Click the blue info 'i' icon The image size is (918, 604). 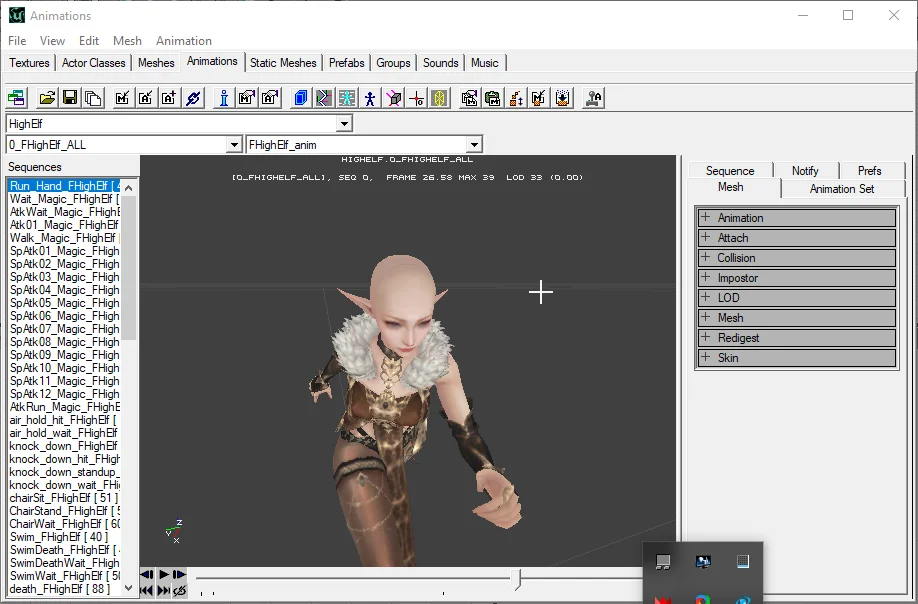point(224,98)
